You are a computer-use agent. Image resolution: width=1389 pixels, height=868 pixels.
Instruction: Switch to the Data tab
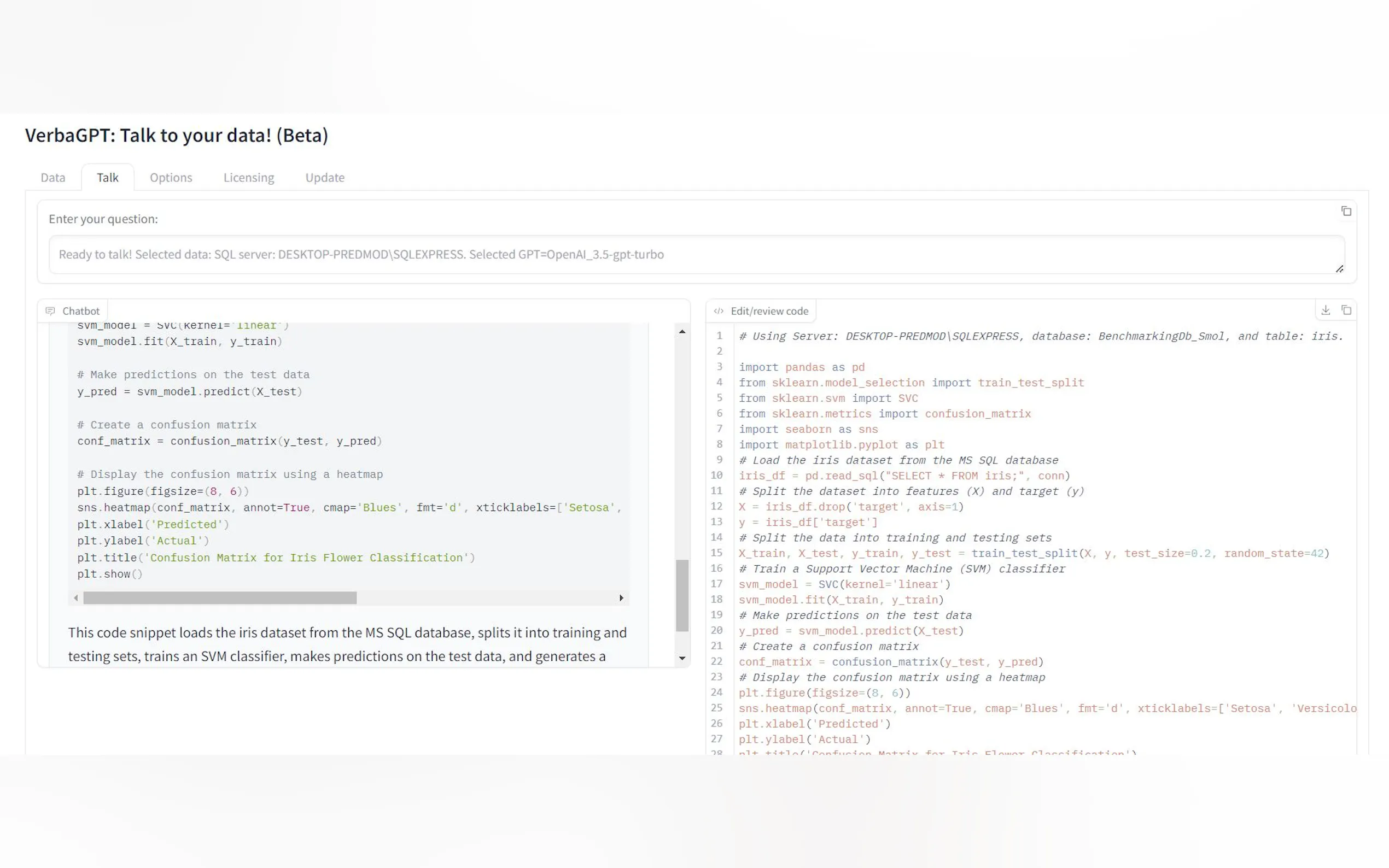tap(53, 178)
